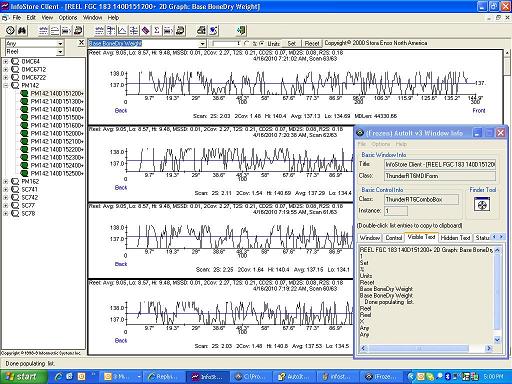Select the Visible Text tab
512x384 pixels.
(421, 237)
